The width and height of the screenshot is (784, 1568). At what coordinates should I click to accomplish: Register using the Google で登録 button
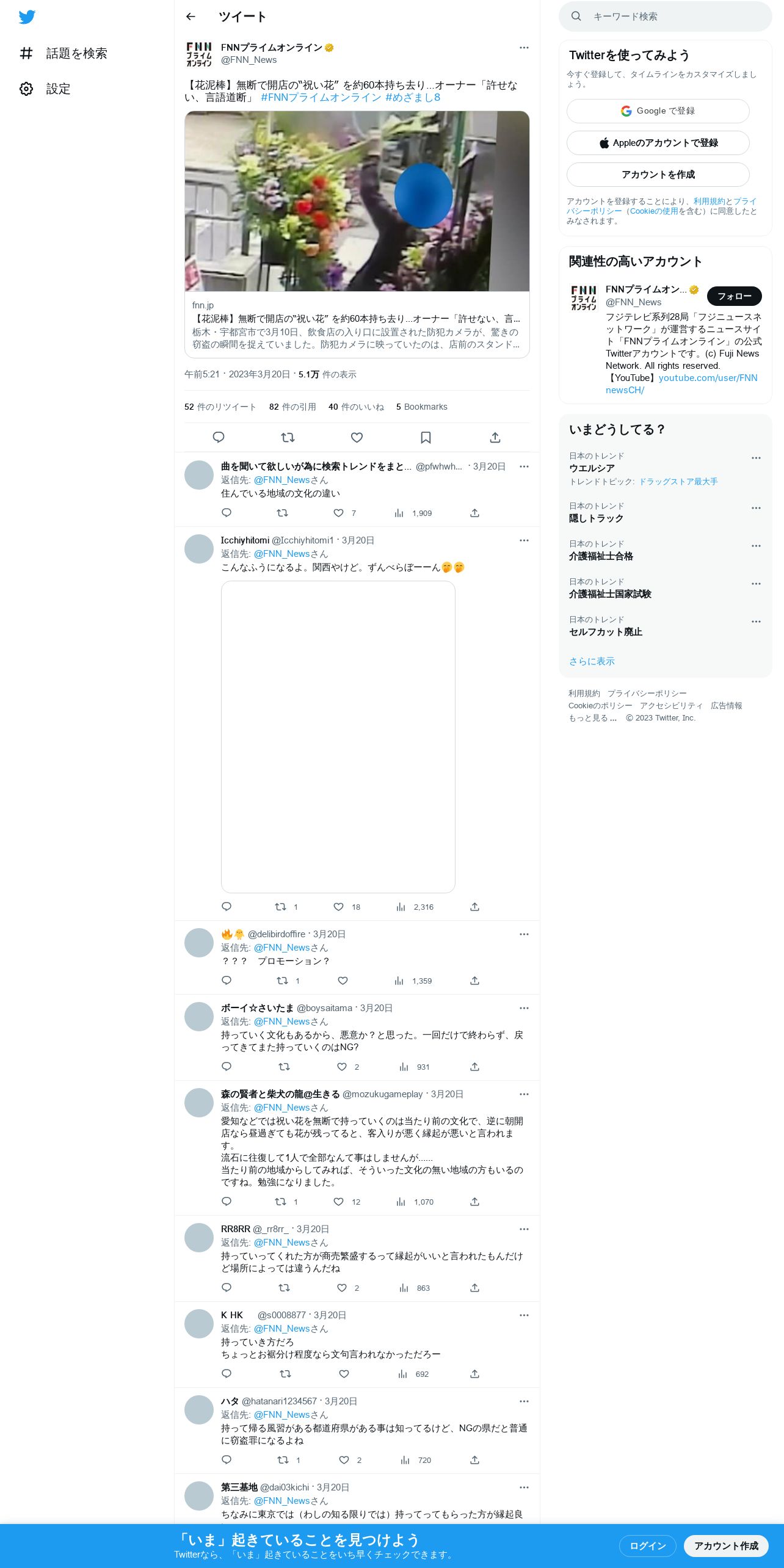(x=658, y=111)
